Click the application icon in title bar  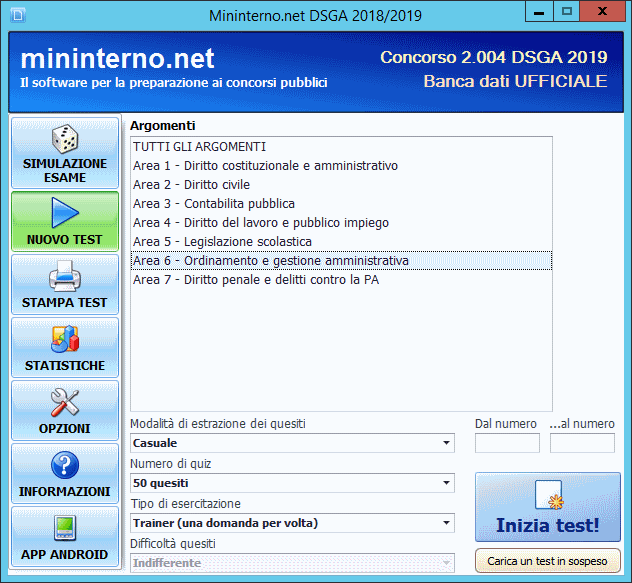tap(15, 13)
